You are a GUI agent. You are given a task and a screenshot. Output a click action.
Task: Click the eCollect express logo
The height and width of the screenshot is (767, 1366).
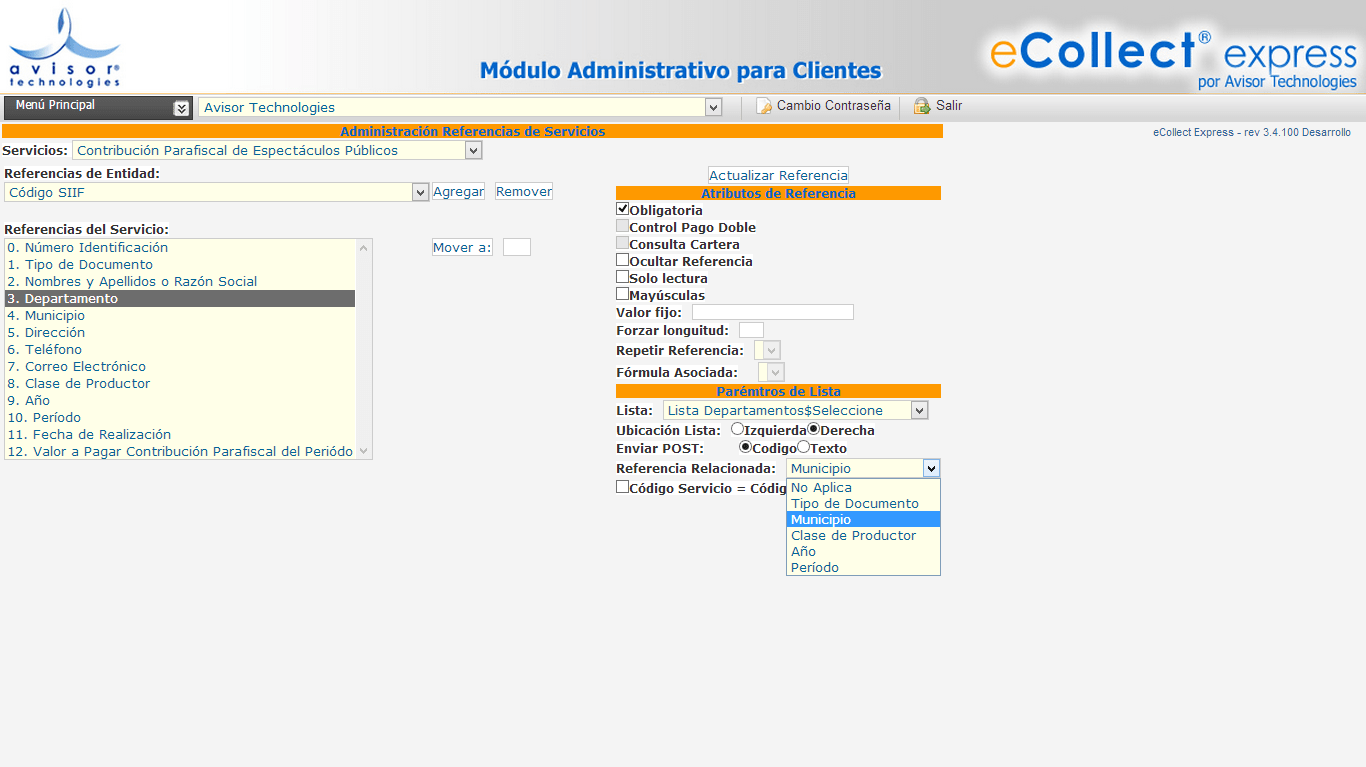[1173, 58]
